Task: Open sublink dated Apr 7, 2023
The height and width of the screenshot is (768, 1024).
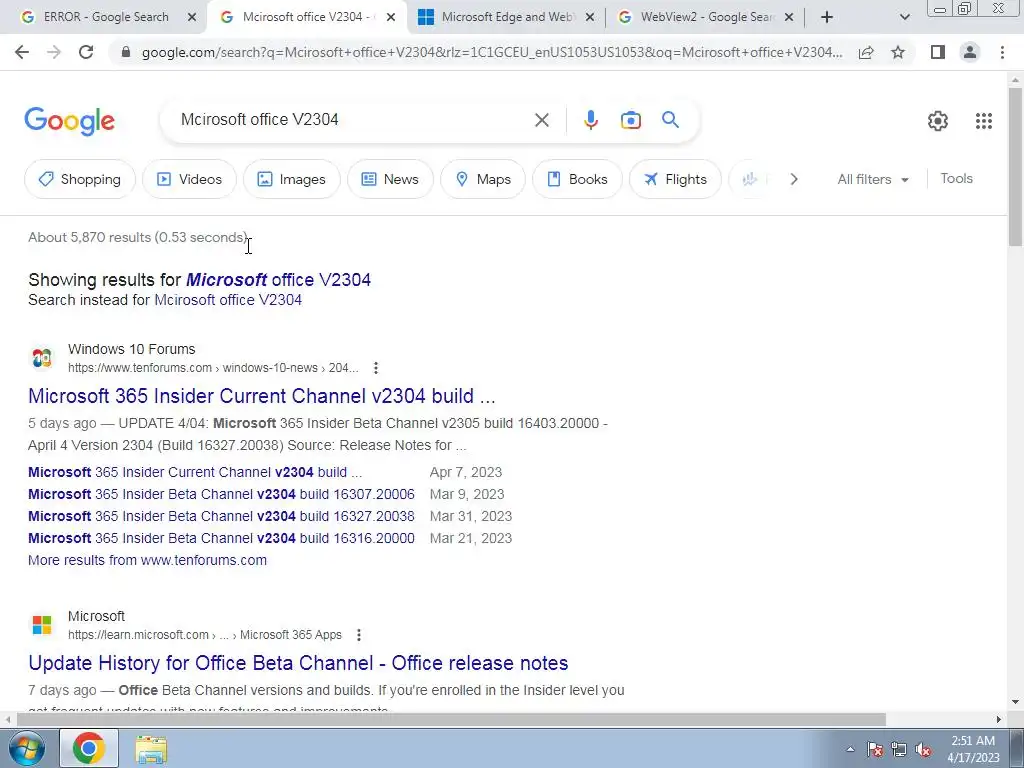Action: coord(195,472)
